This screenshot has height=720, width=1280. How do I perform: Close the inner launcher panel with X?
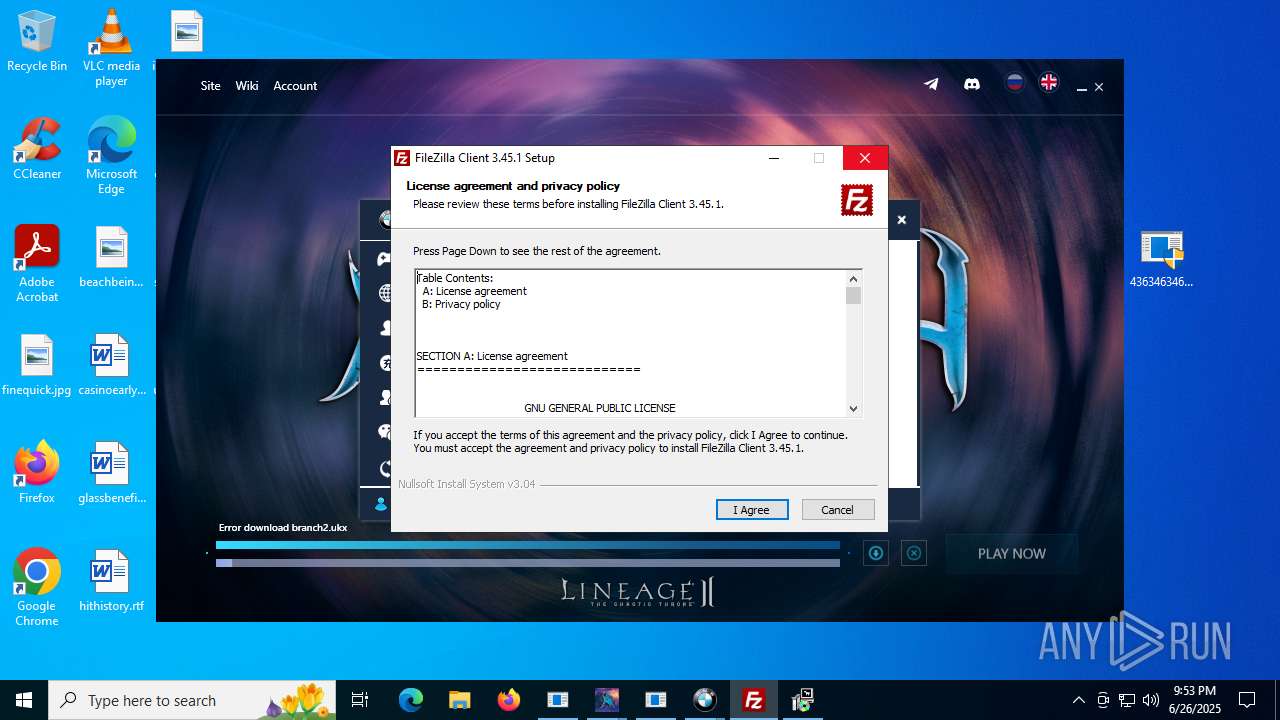901,220
